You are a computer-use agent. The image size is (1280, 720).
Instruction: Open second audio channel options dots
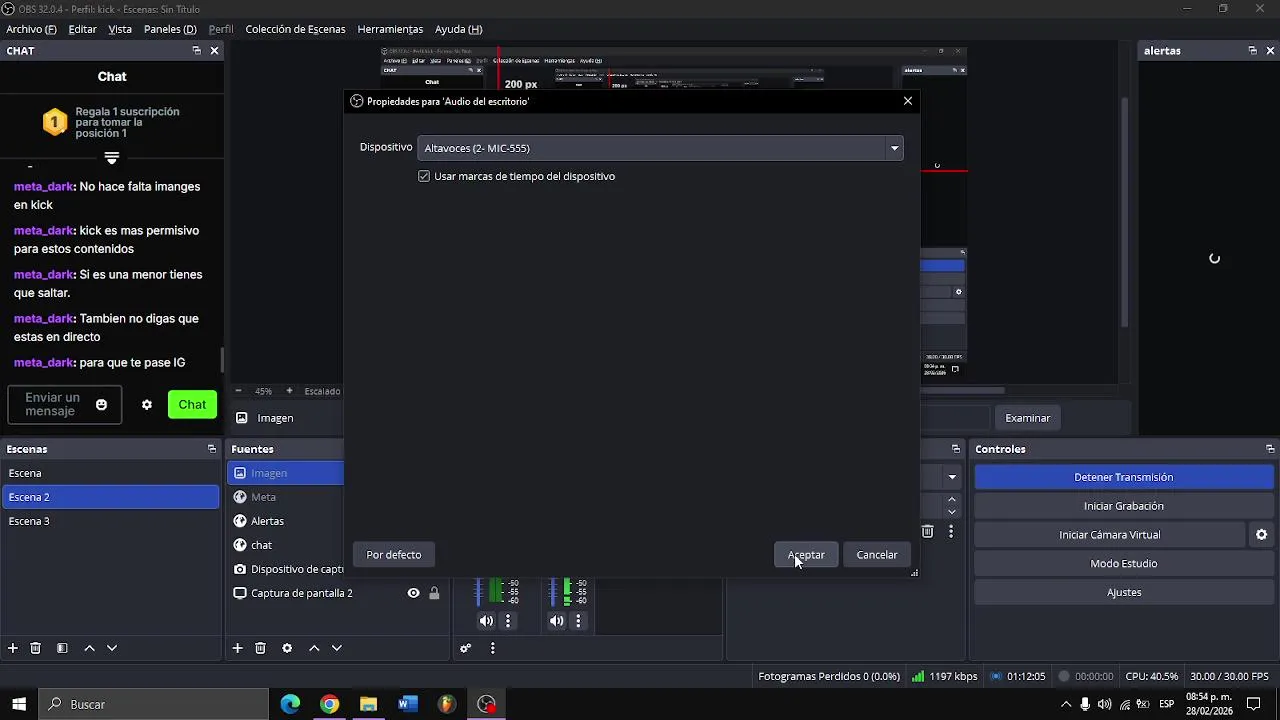(x=579, y=621)
